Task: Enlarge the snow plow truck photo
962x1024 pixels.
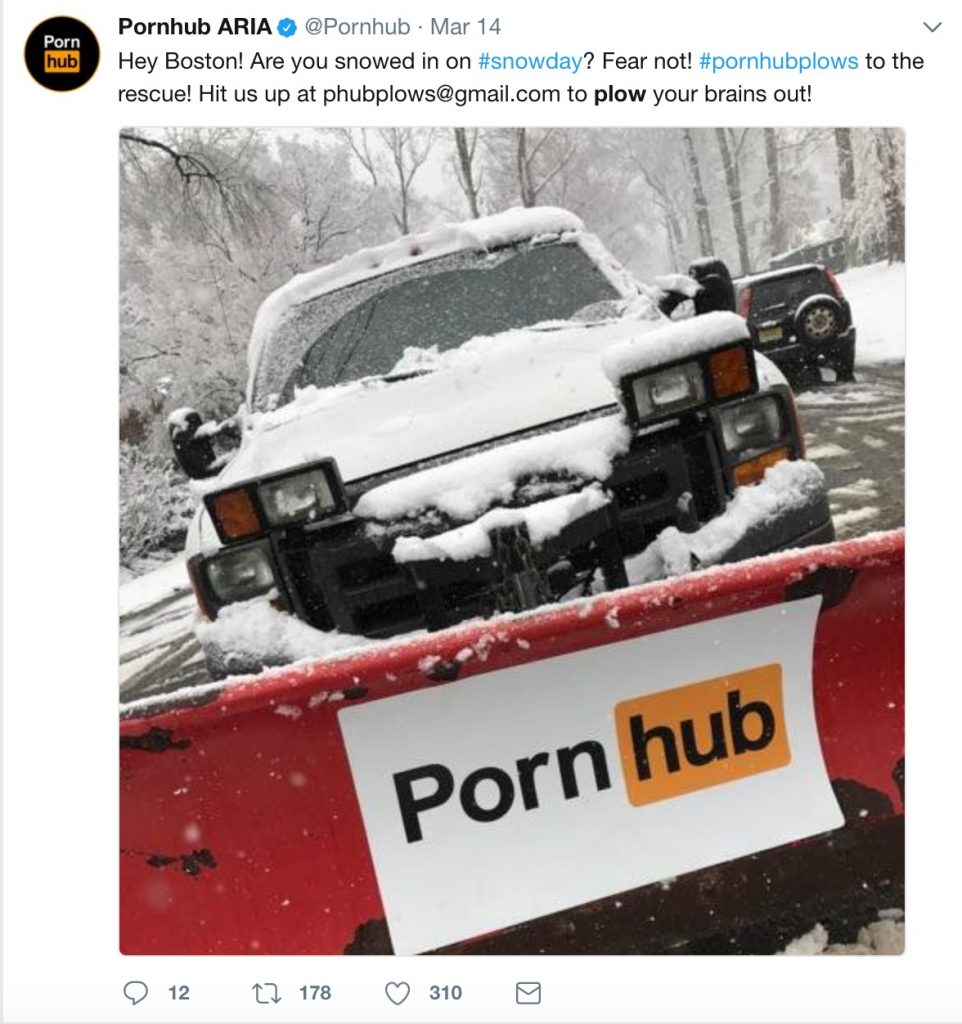Action: tap(512, 541)
